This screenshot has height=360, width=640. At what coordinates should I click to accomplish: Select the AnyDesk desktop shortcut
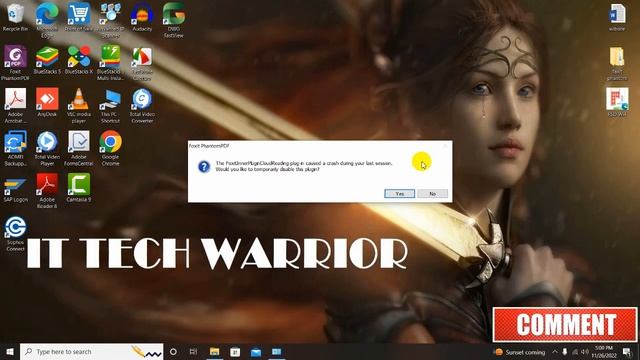(47, 103)
